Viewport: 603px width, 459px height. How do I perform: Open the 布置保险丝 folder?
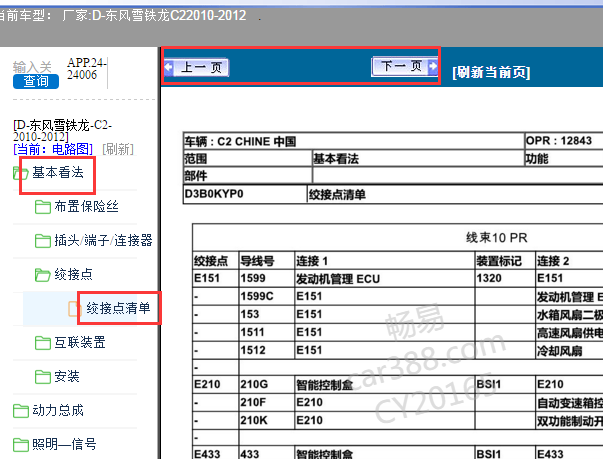[x=86, y=206]
